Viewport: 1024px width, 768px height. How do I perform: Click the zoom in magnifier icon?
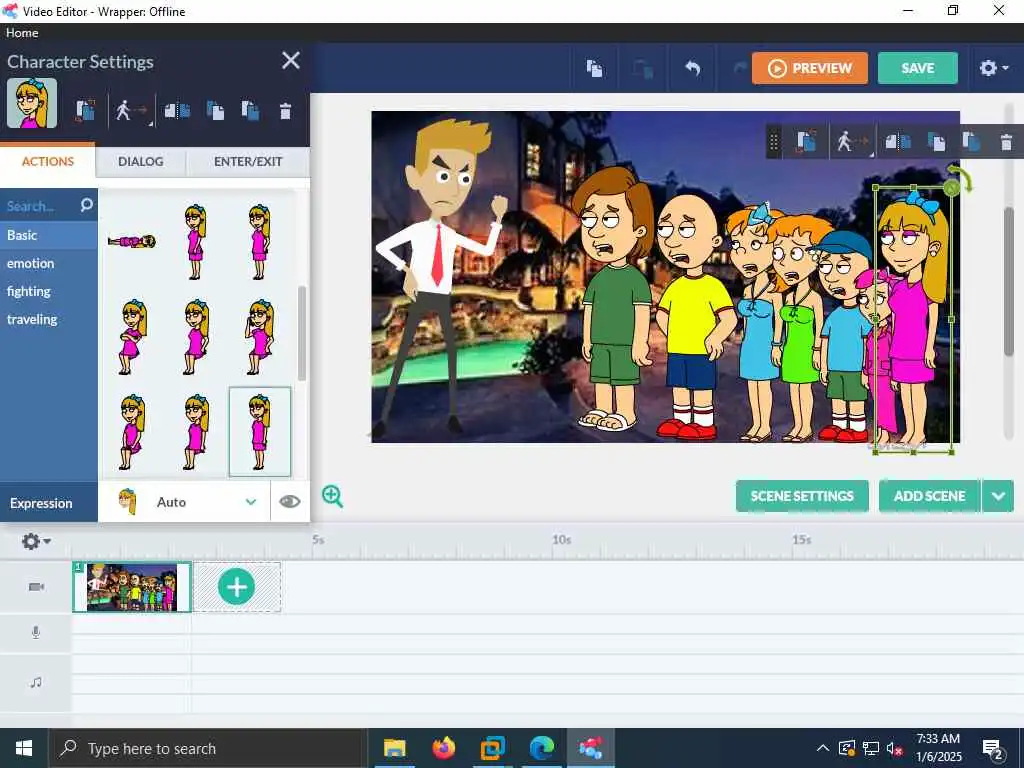tap(332, 496)
